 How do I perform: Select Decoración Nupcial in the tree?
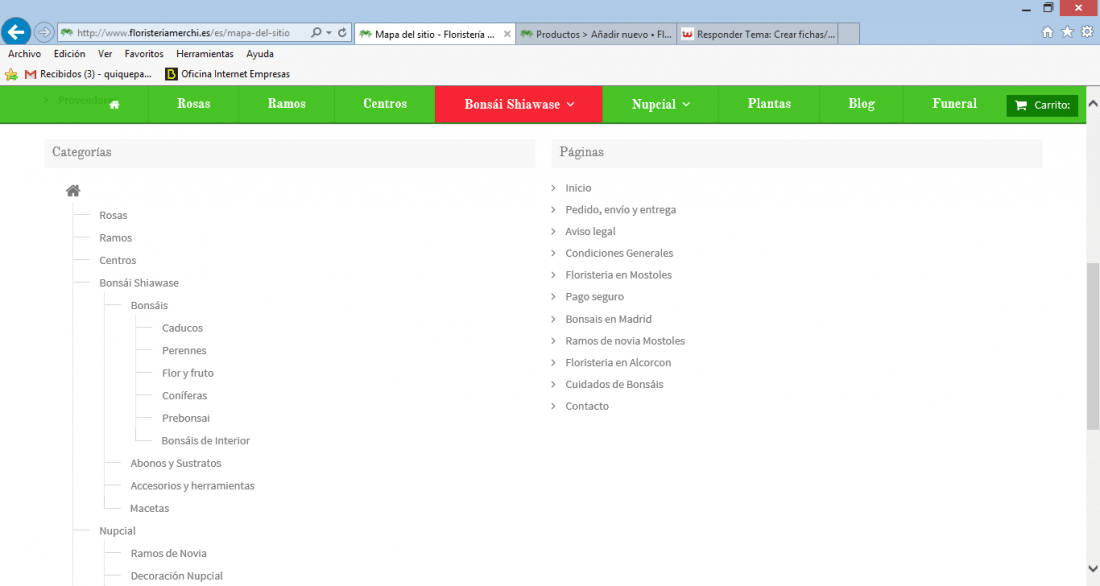[x=177, y=575]
